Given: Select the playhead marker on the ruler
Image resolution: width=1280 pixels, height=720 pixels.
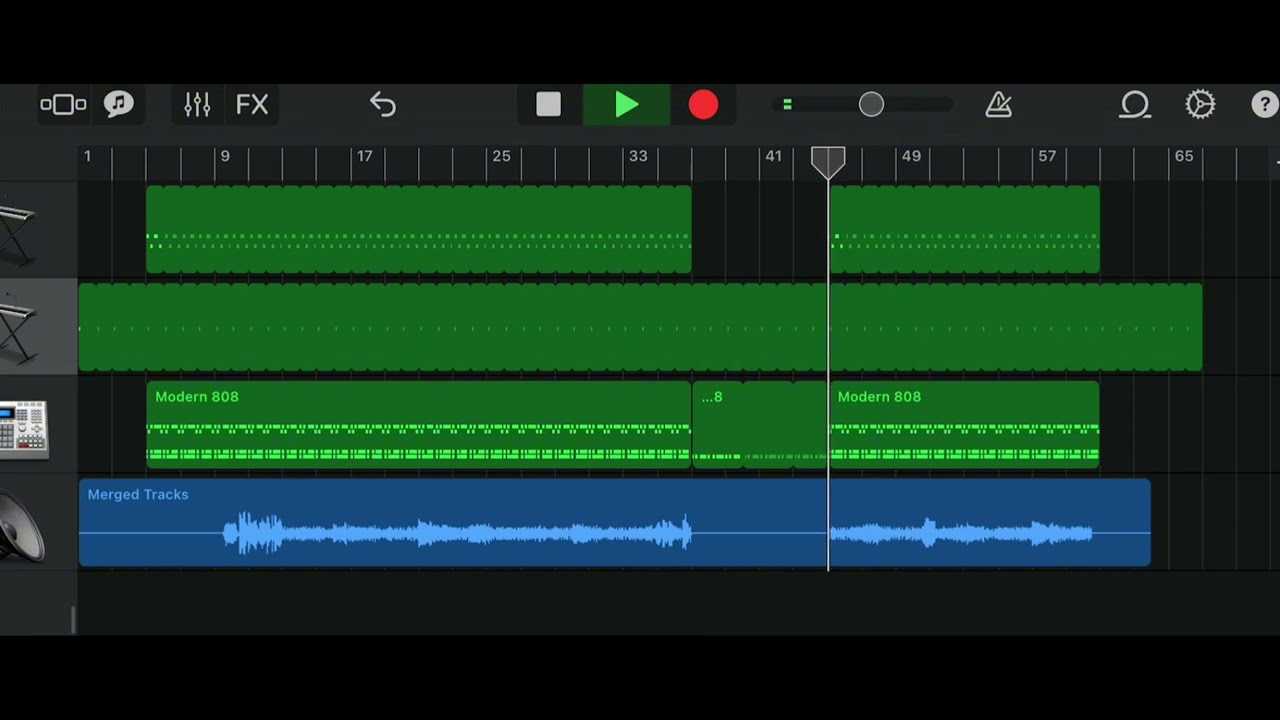Looking at the screenshot, I should (828, 163).
